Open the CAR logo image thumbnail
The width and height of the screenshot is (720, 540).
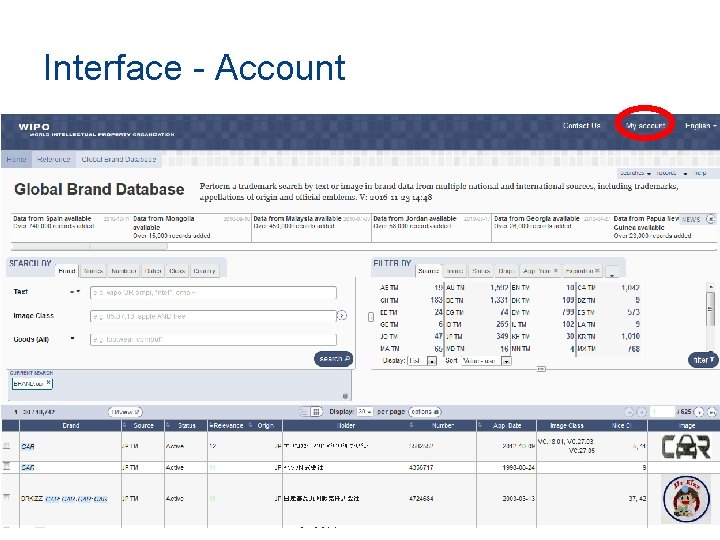(686, 447)
